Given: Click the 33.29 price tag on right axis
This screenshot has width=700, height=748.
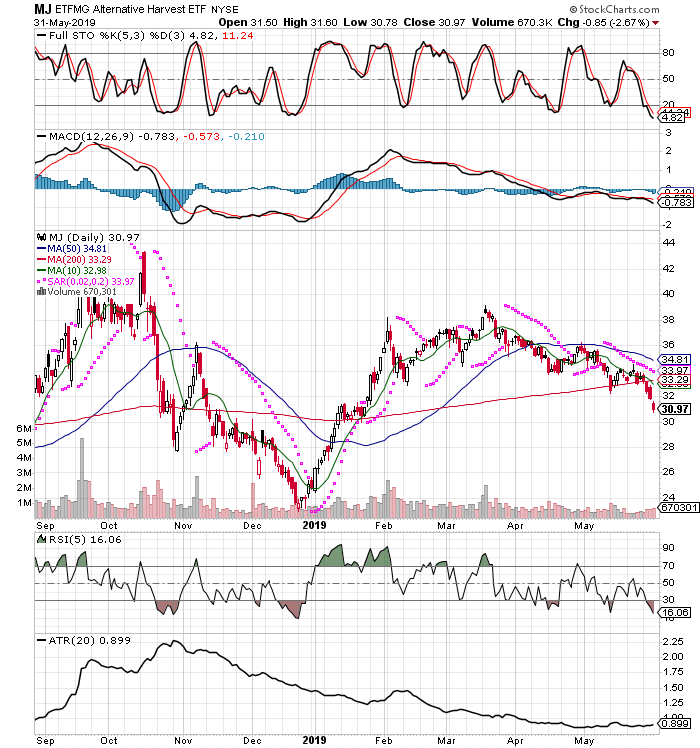Looking at the screenshot, I should tap(674, 380).
